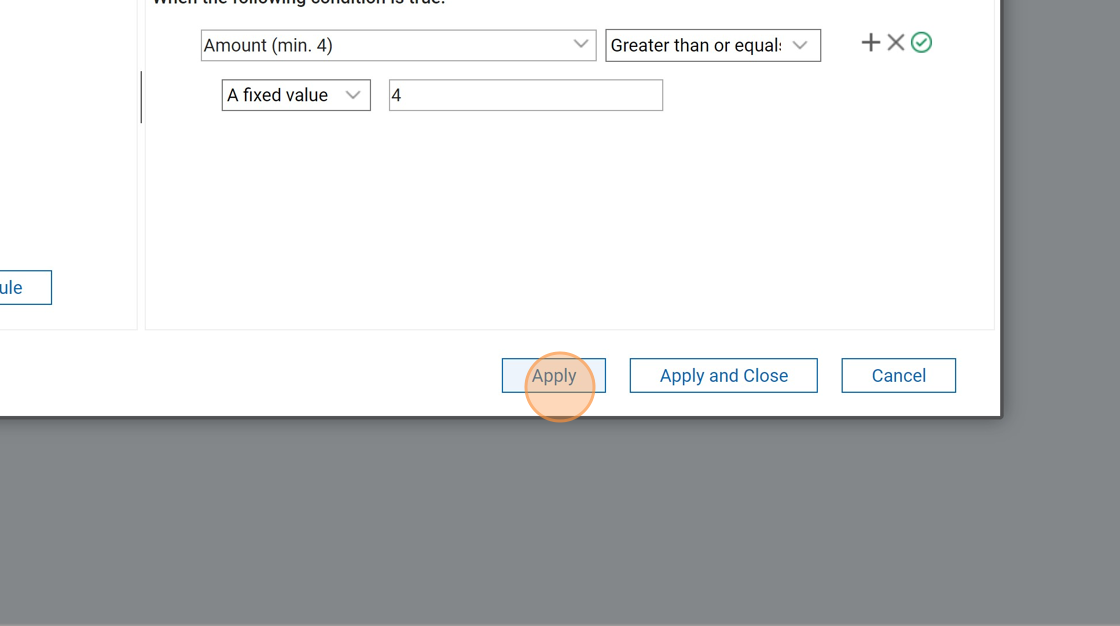Click the cut-off condition heading text at top
This screenshot has width=1120, height=626.
(x=300, y=3)
